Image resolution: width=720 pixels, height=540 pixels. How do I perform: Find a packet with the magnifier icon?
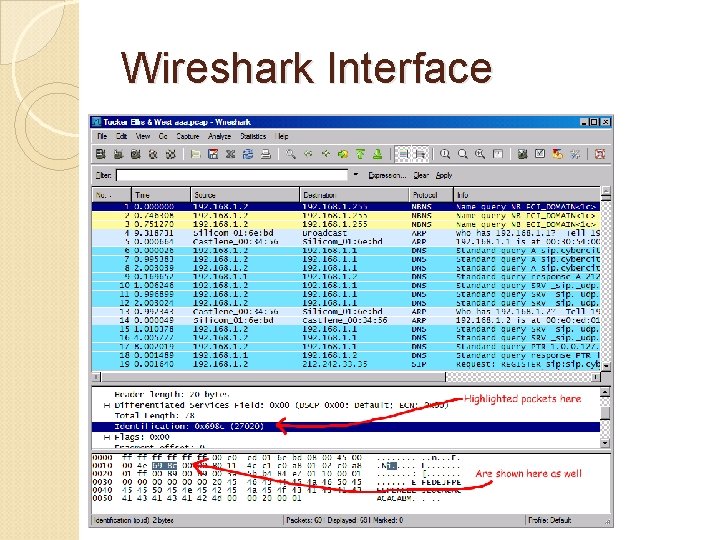(291, 154)
